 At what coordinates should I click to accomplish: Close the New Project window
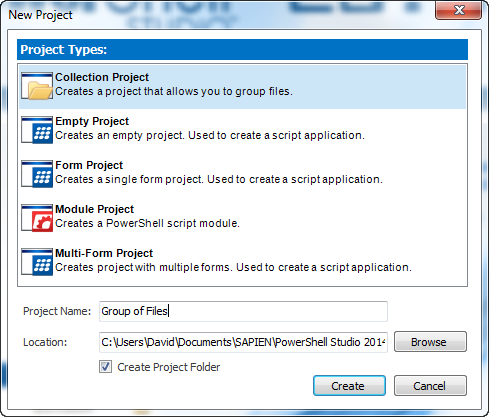(x=459, y=10)
